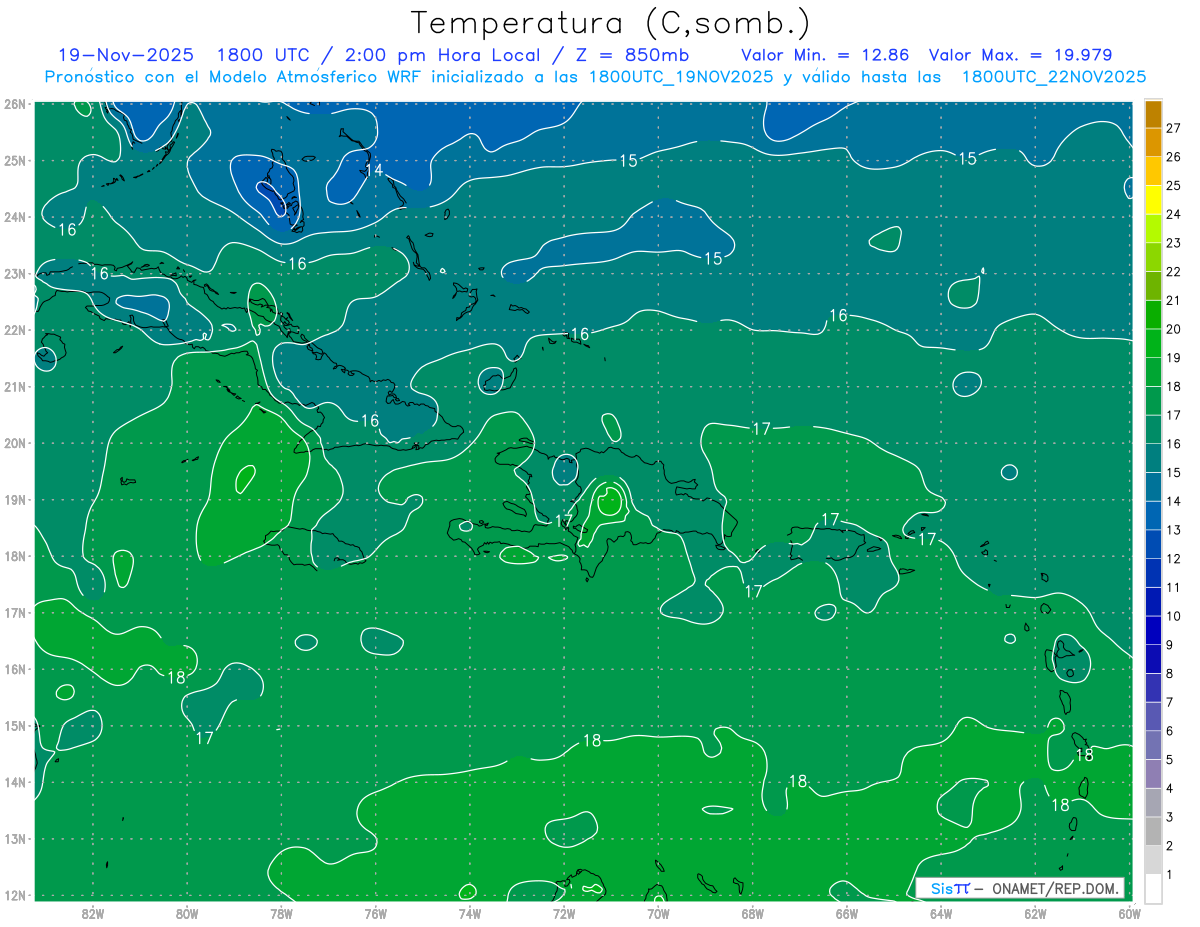Click the "80W" longitude label
1200x927 pixels.
click(x=187, y=913)
